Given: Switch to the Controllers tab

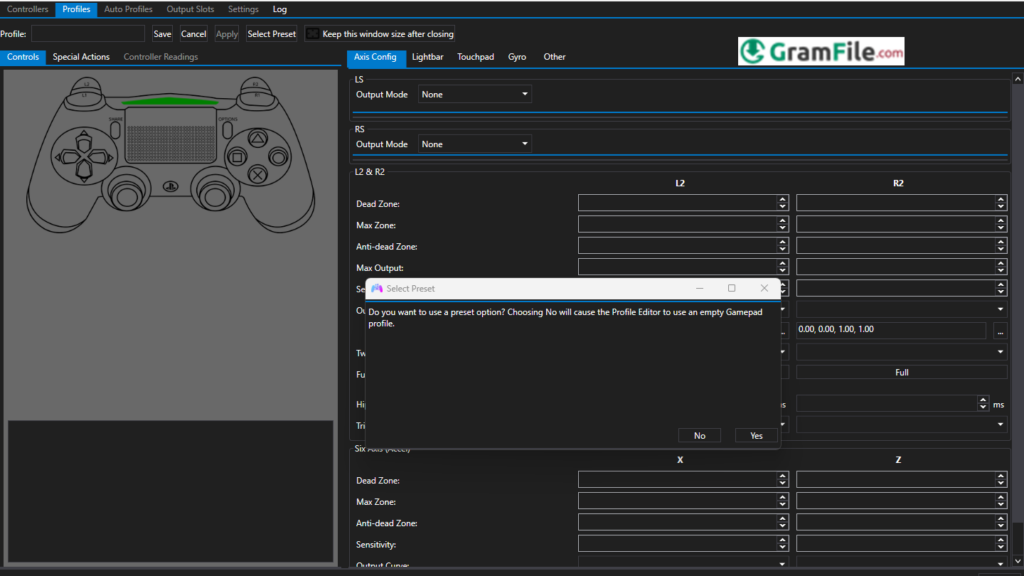Looking at the screenshot, I should click(27, 8).
